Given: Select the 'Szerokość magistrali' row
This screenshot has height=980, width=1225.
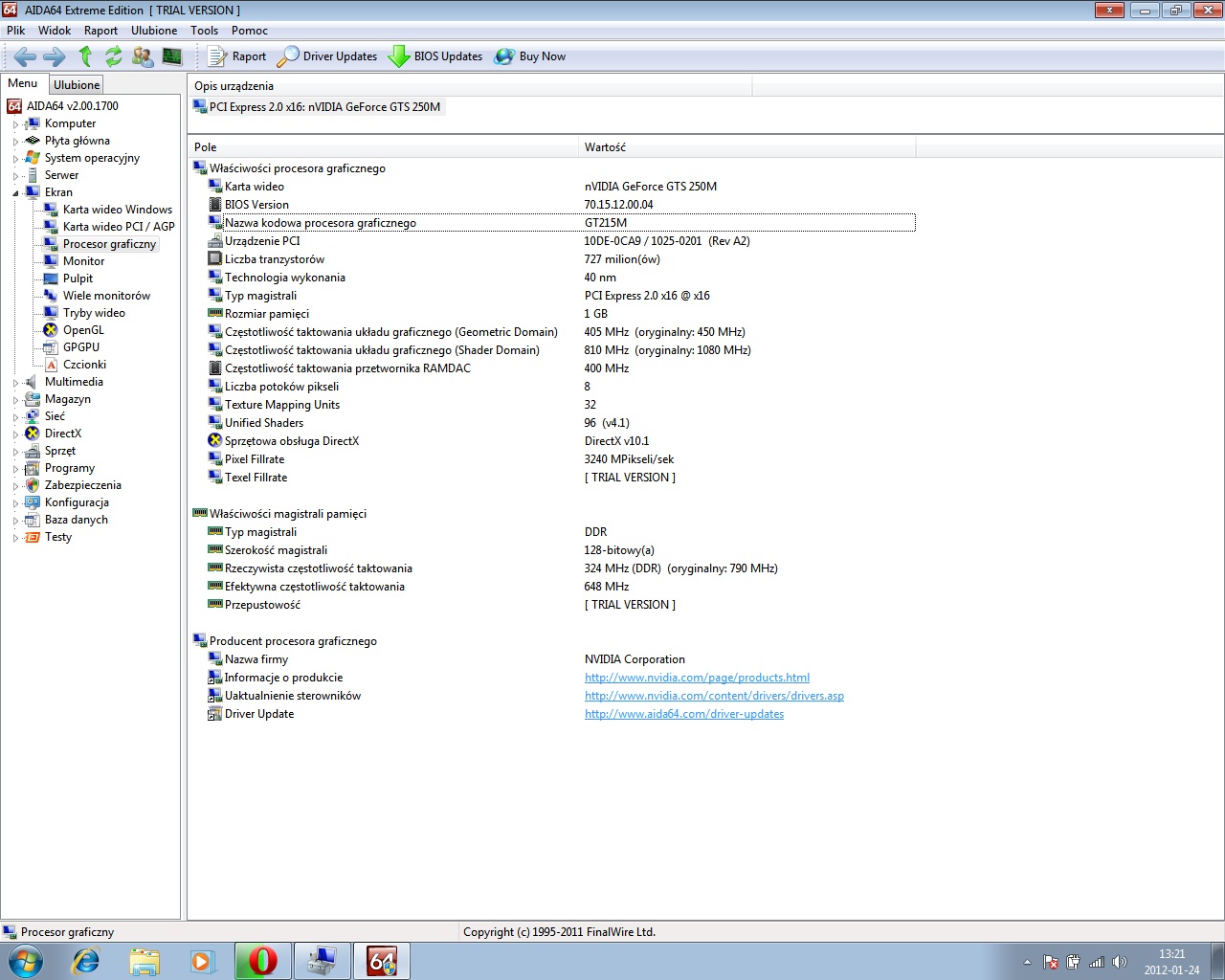Looking at the screenshot, I should click(x=561, y=550).
